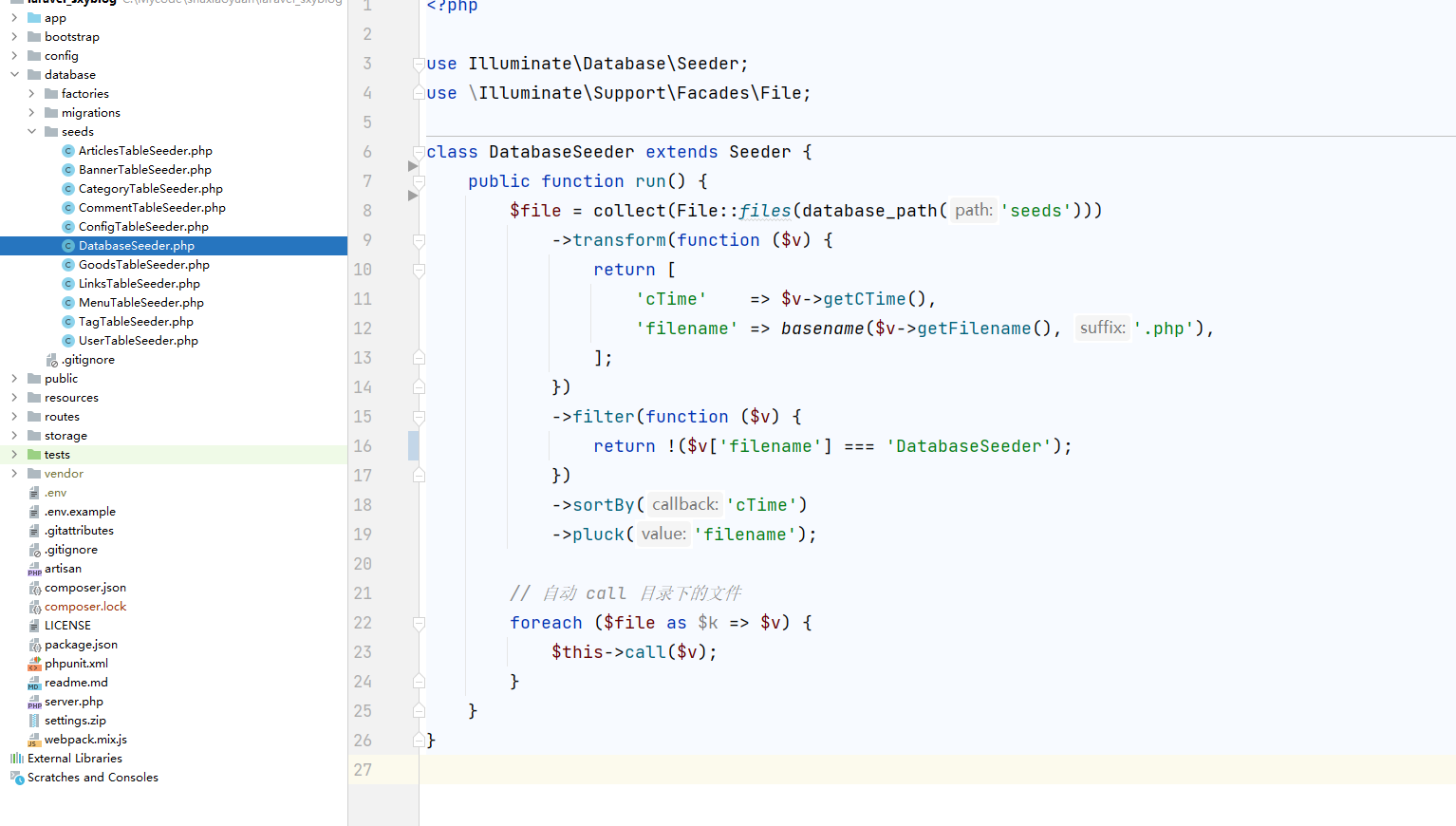The height and width of the screenshot is (826, 1456).
Task: Click the .gitattributes file icon
Action: tap(34, 531)
